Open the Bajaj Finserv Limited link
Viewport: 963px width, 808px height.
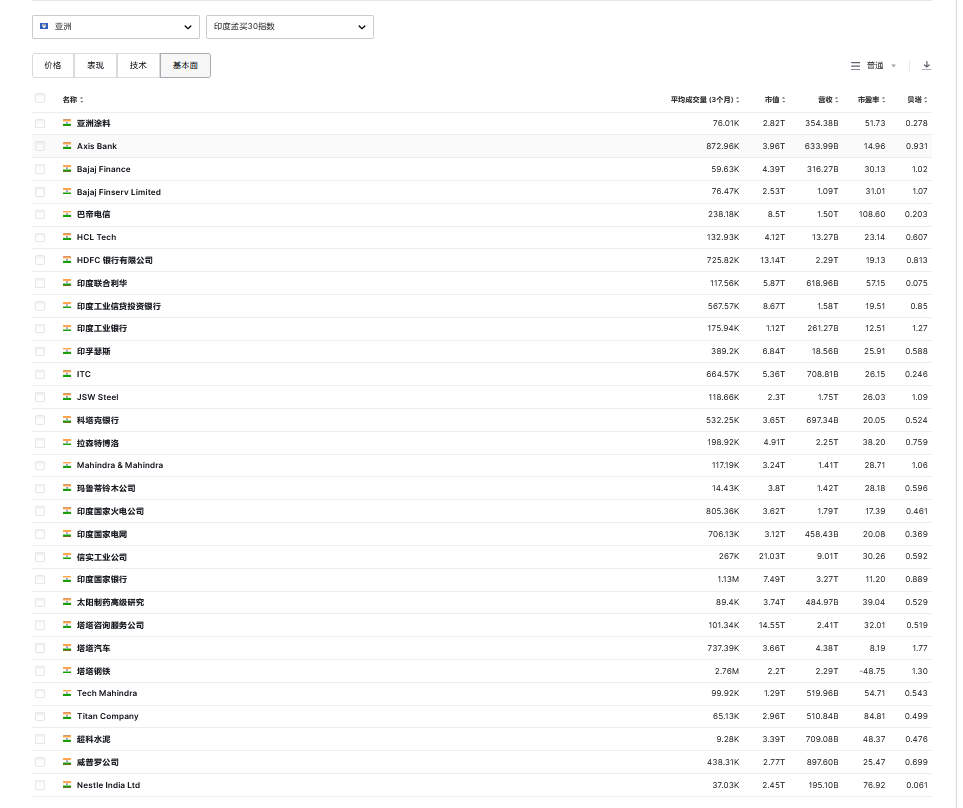119,192
